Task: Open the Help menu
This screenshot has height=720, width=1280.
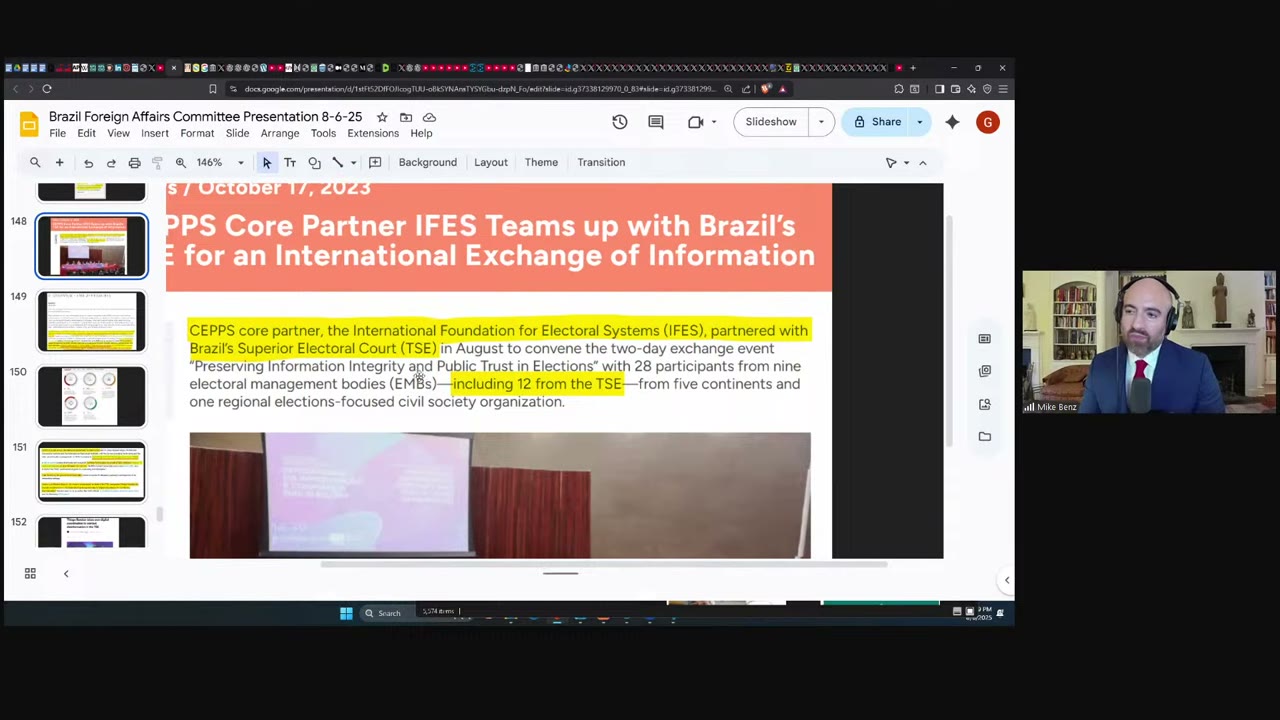Action: tap(421, 134)
